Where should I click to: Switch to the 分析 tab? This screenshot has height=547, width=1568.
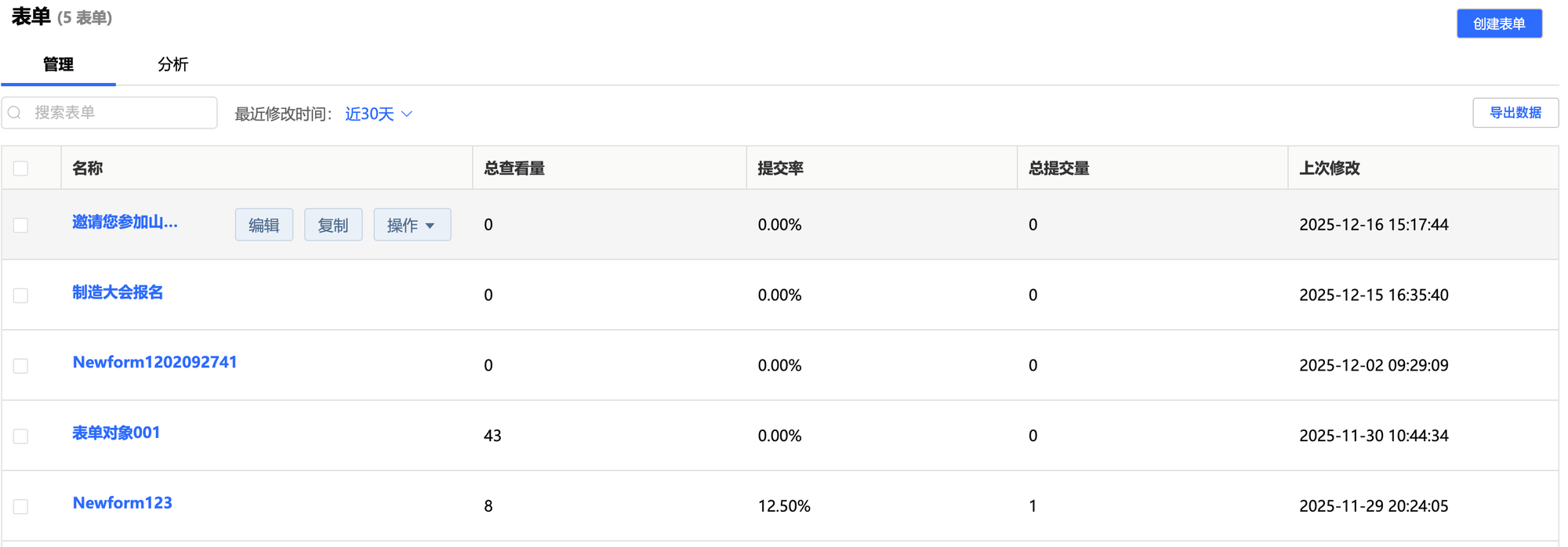click(x=172, y=64)
